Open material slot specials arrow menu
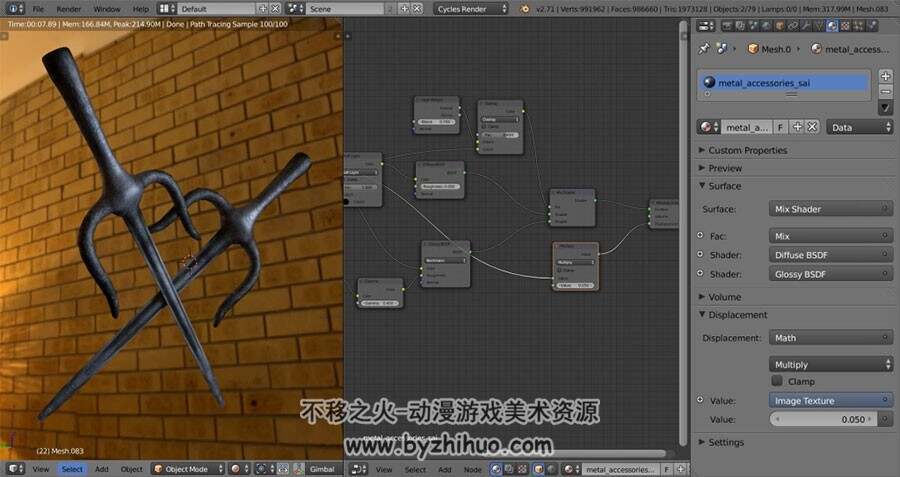 tap(885, 108)
